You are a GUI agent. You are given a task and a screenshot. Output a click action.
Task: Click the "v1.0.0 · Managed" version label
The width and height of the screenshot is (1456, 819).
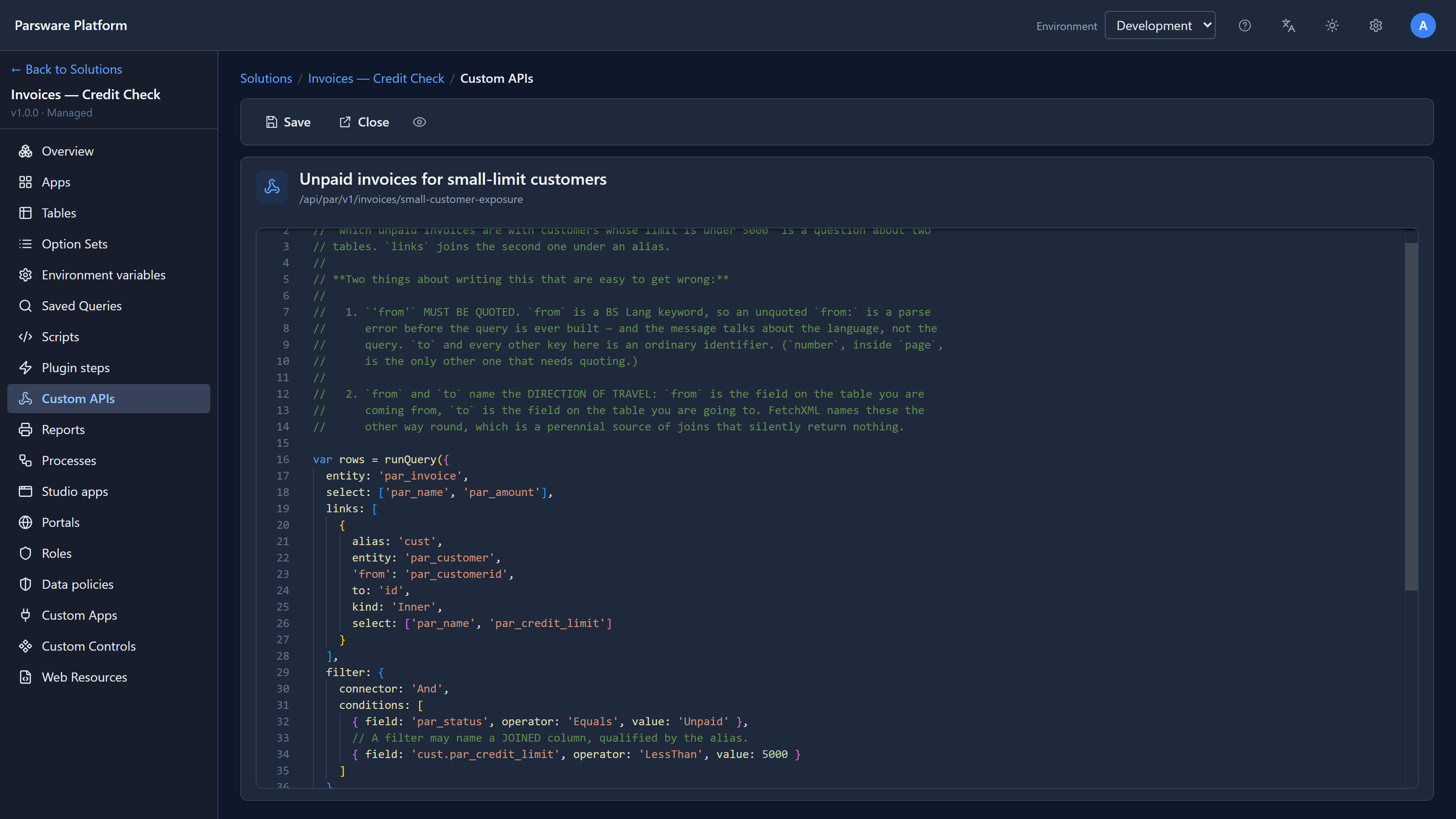[x=51, y=113]
